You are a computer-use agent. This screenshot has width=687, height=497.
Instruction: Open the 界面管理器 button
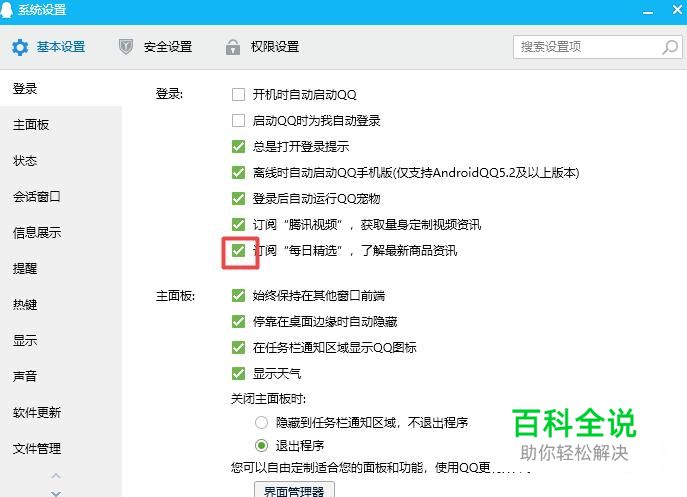click(294, 490)
